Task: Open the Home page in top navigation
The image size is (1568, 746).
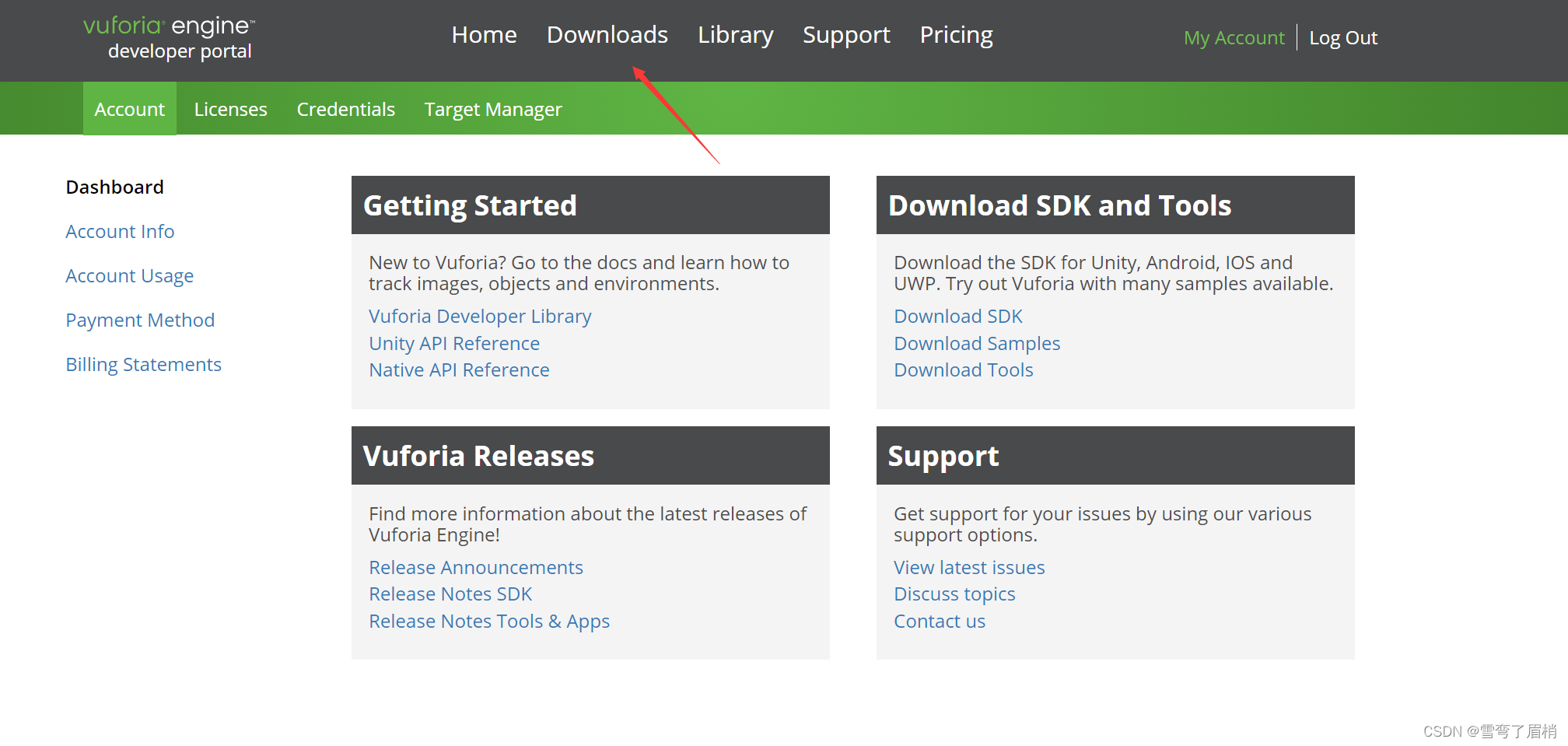Action: (484, 35)
